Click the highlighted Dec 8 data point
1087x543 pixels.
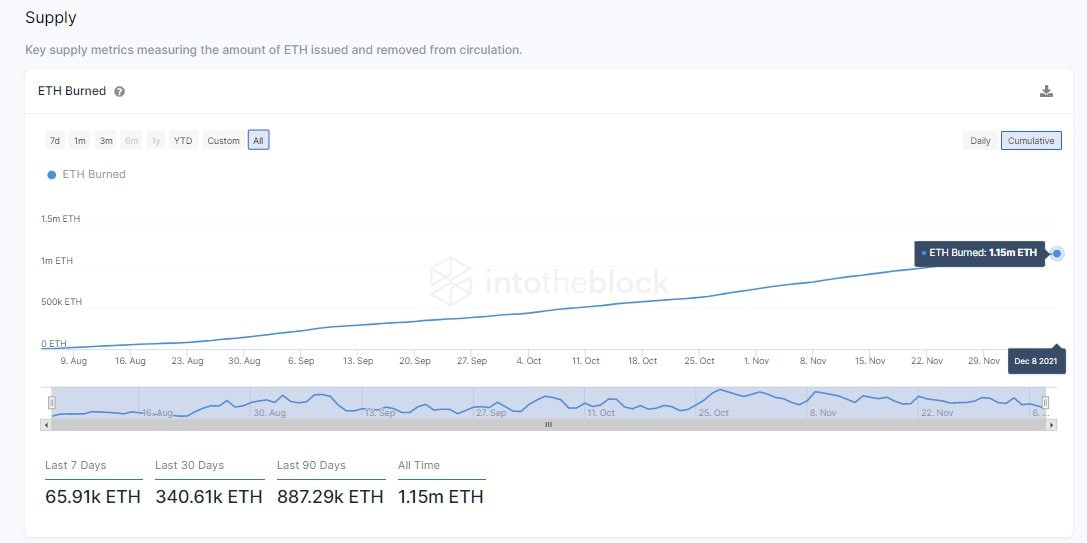1057,254
